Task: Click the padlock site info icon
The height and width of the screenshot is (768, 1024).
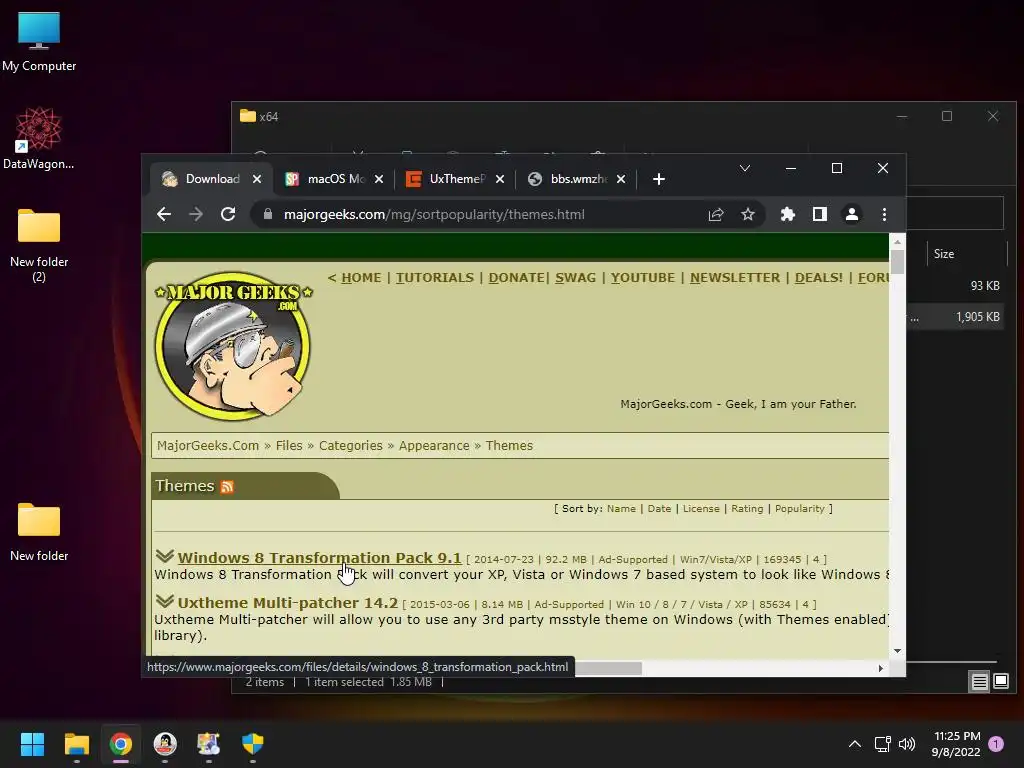Action: coord(267,214)
